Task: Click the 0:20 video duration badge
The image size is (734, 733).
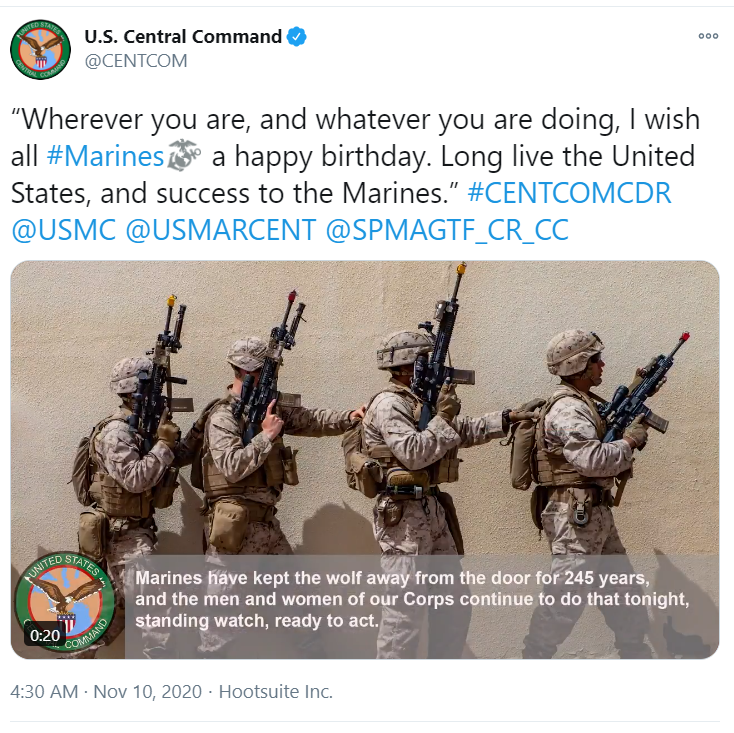Action: [45, 635]
